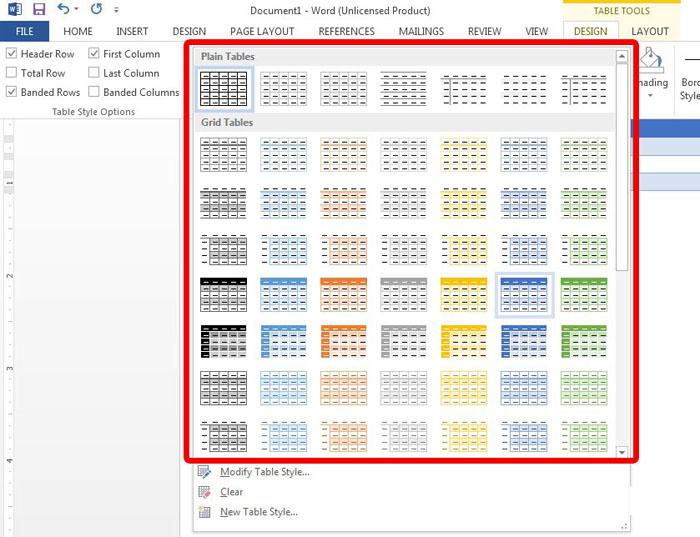Open Customize Quick Access Toolbar dropdown
The height and width of the screenshot is (537, 700).
116,9
